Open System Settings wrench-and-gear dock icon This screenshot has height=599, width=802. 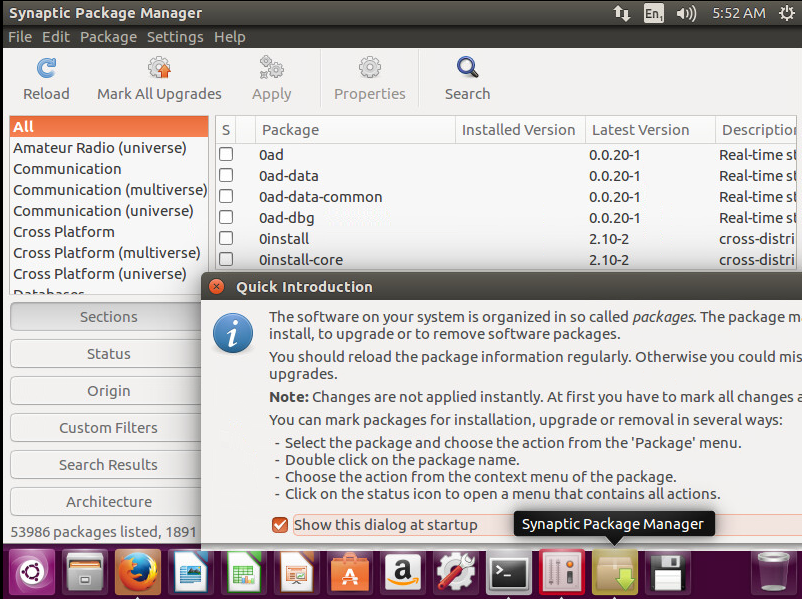click(x=456, y=572)
